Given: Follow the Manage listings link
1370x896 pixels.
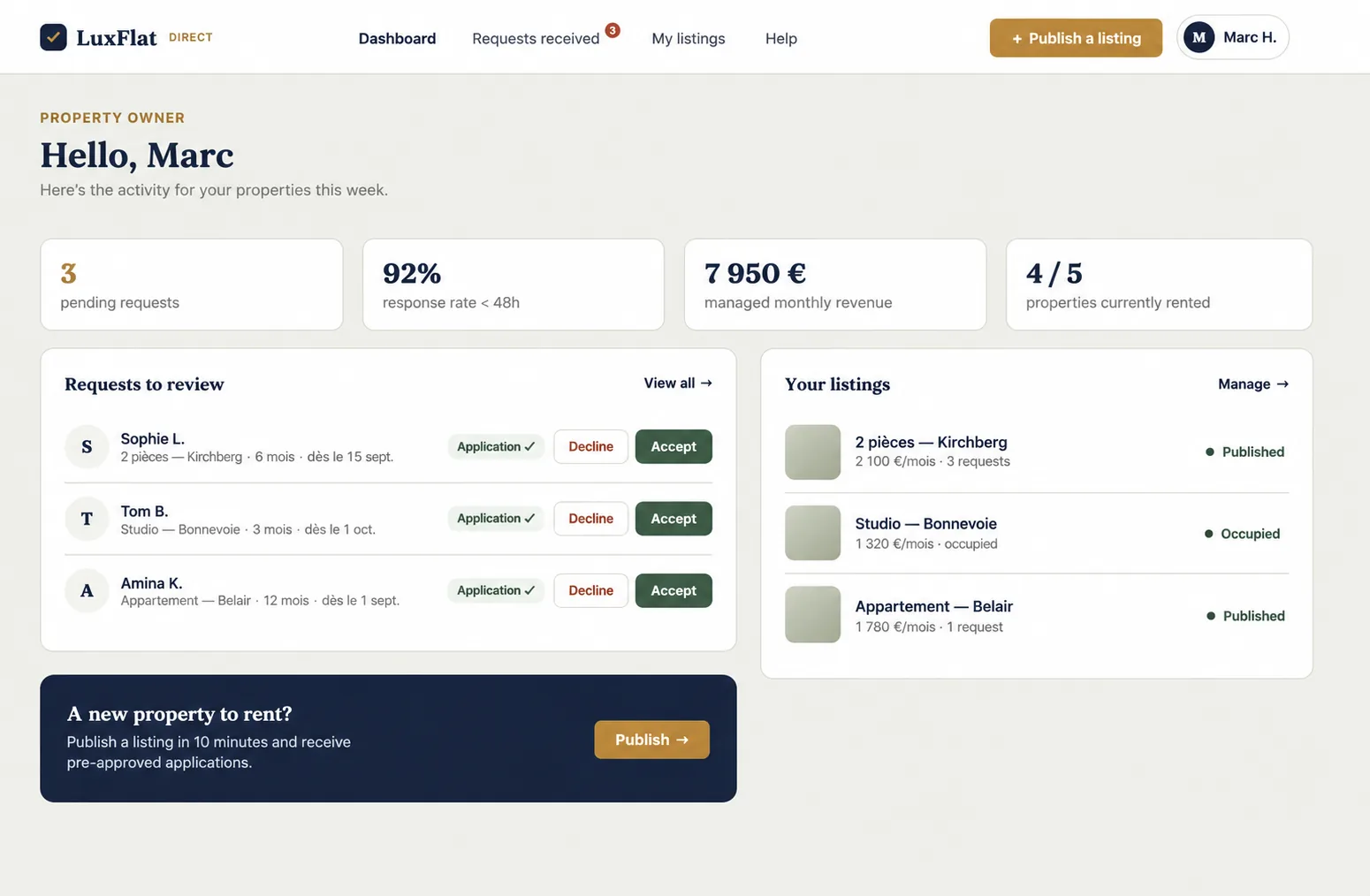Looking at the screenshot, I should point(1253,383).
